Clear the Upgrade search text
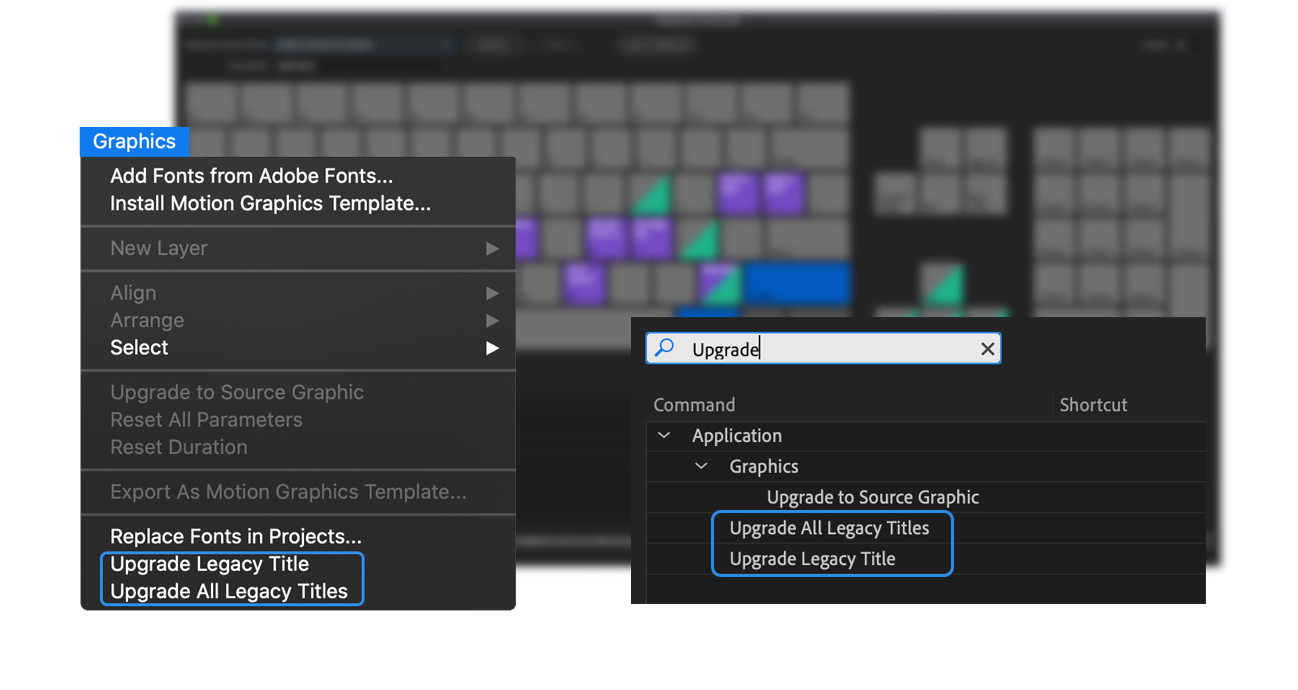Image resolution: width=1298 pixels, height=690 pixels. click(x=987, y=349)
